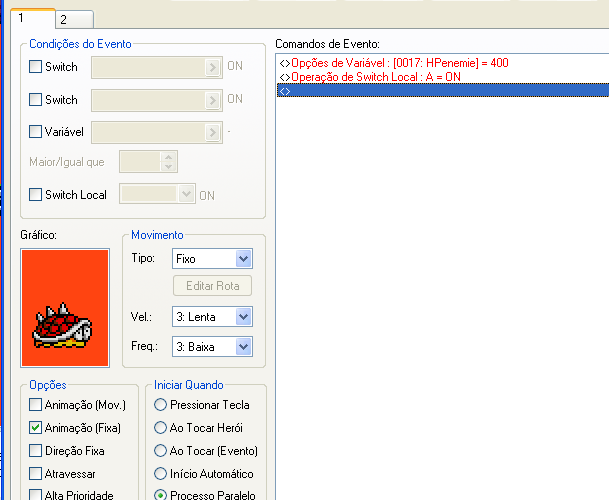Enable the Direção Fixa option

pos(35,451)
